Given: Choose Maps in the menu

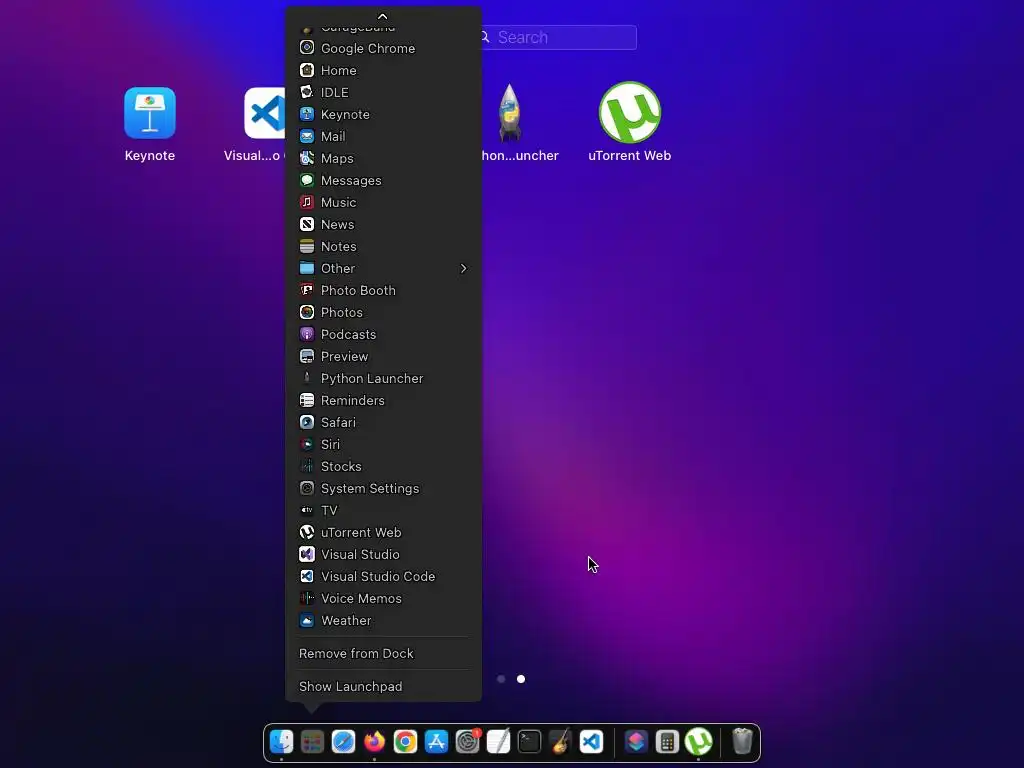Looking at the screenshot, I should 383,159.
